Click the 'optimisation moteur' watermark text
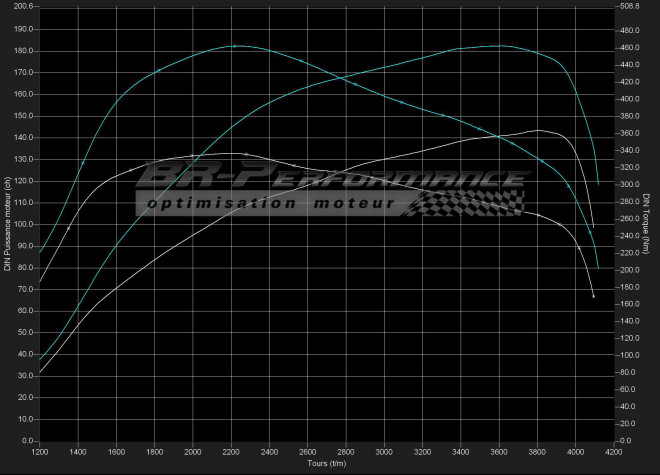This screenshot has width=660, height=475. [270, 203]
